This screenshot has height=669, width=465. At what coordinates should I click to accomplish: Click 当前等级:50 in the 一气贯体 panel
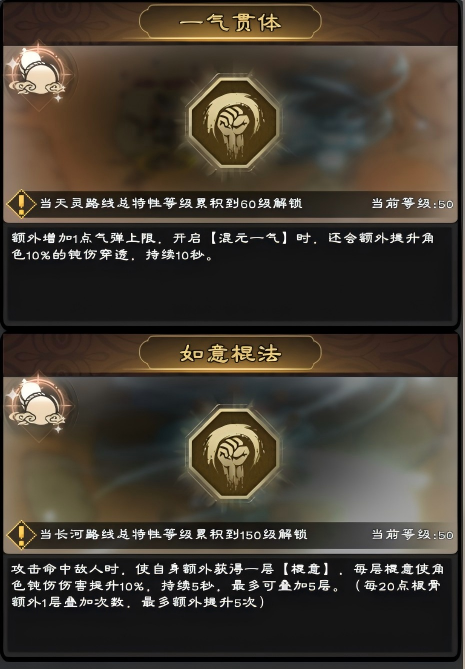(413, 204)
